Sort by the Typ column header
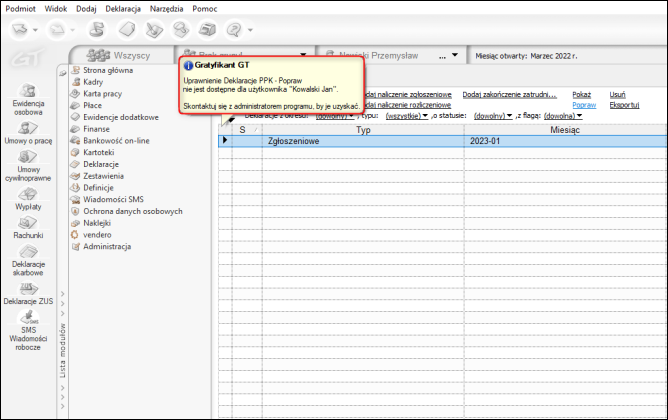Viewport: 668px width, 420px height. tap(363, 130)
